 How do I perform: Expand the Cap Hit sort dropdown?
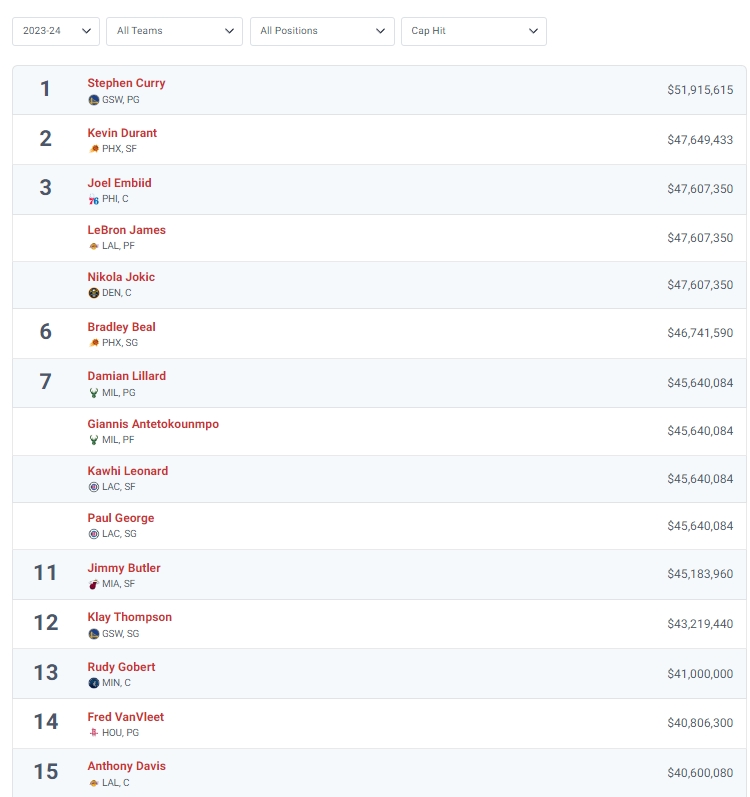click(x=474, y=31)
